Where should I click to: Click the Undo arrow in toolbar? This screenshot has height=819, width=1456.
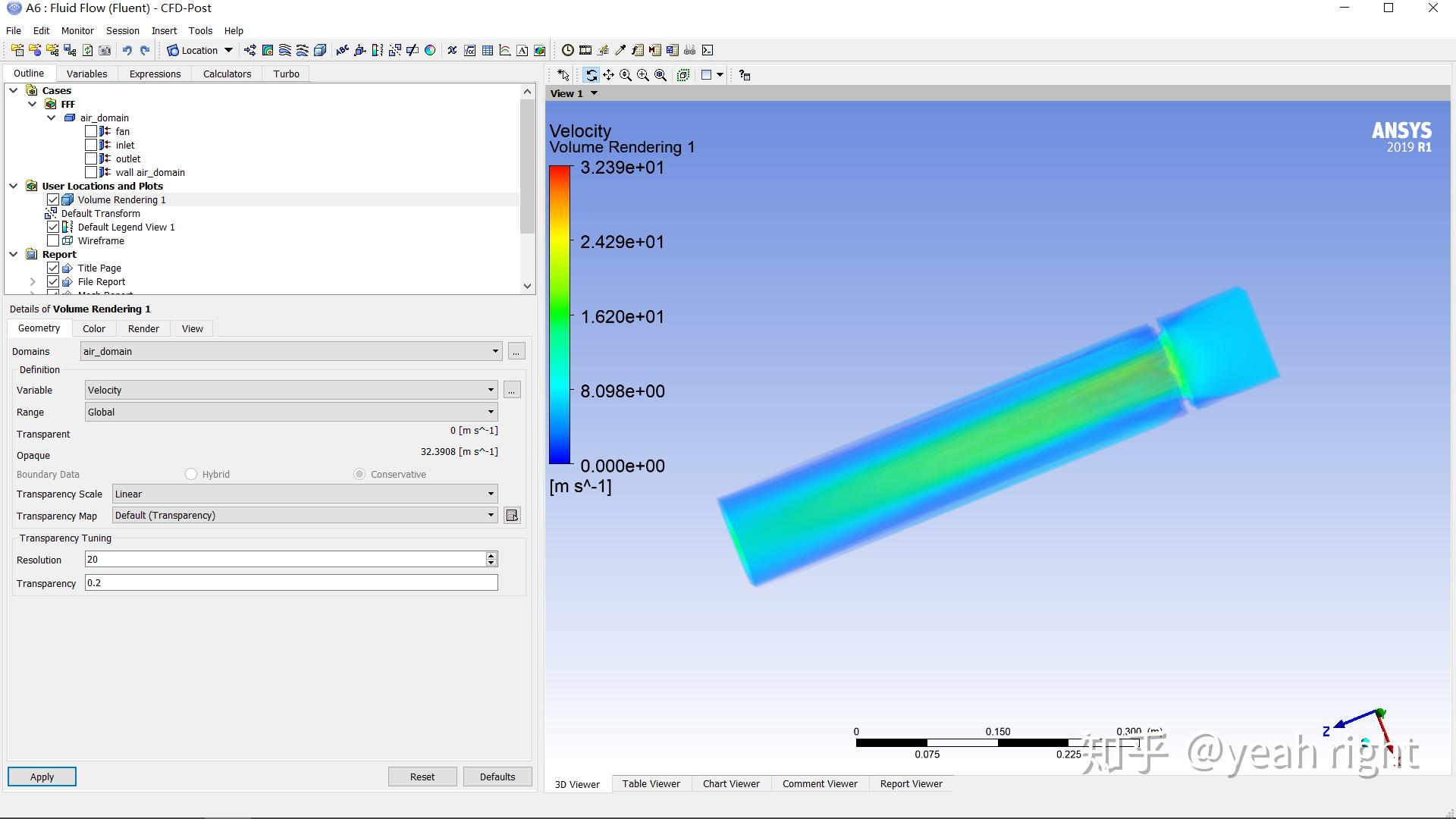127,51
